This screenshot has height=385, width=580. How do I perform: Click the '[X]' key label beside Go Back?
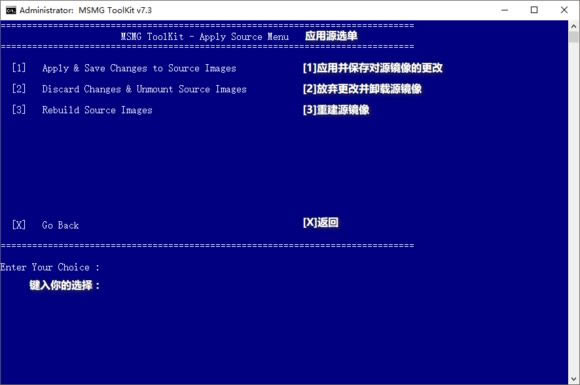pyautogui.click(x=19, y=225)
